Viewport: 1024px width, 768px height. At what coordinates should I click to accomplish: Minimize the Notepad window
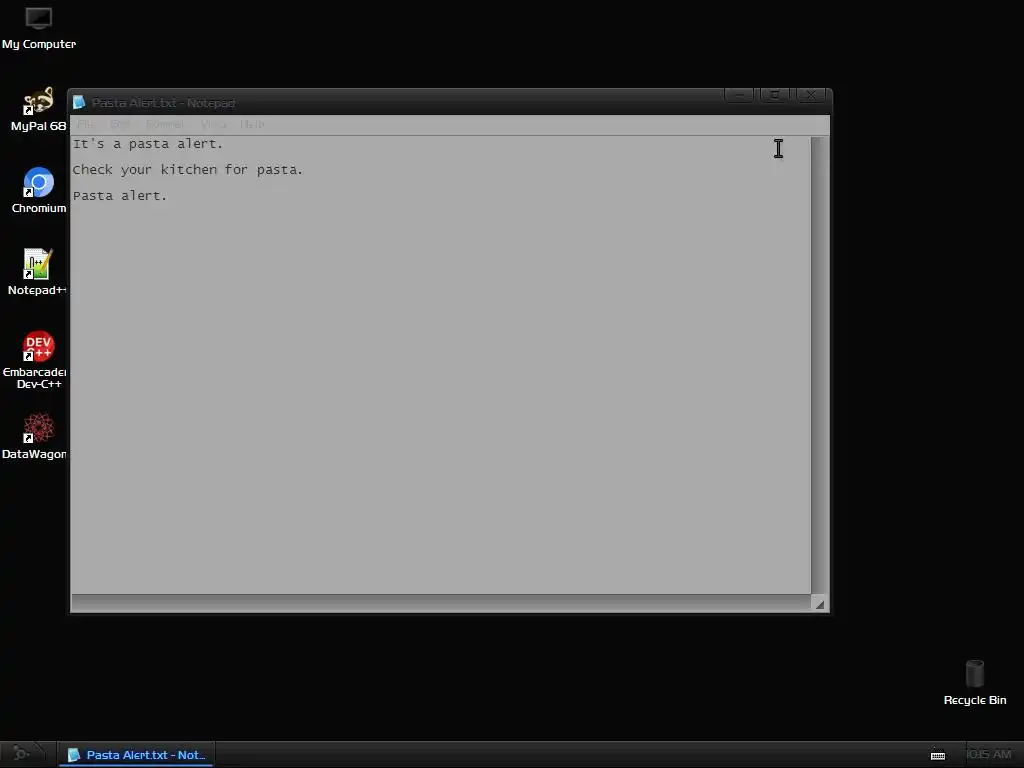(x=739, y=95)
